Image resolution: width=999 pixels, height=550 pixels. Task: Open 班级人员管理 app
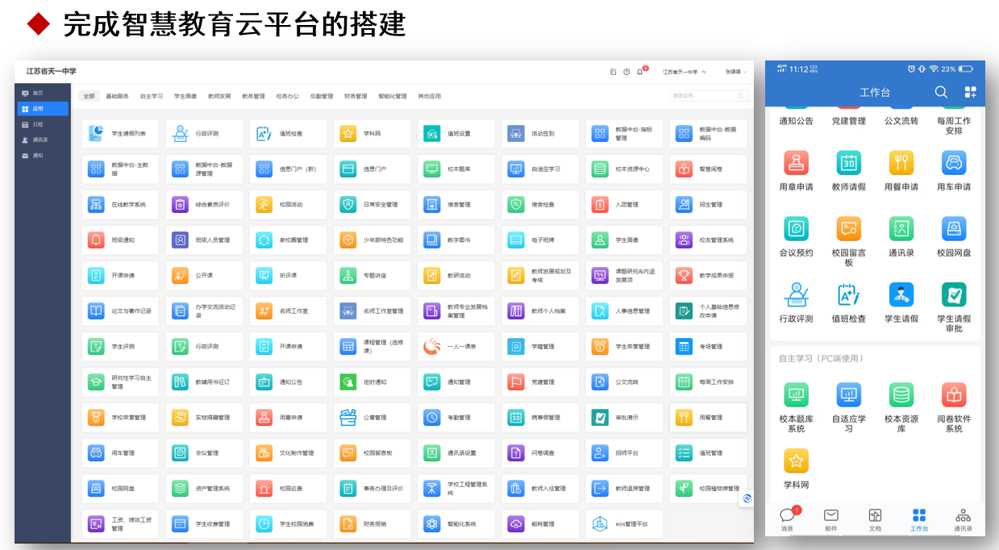pyautogui.click(x=204, y=240)
